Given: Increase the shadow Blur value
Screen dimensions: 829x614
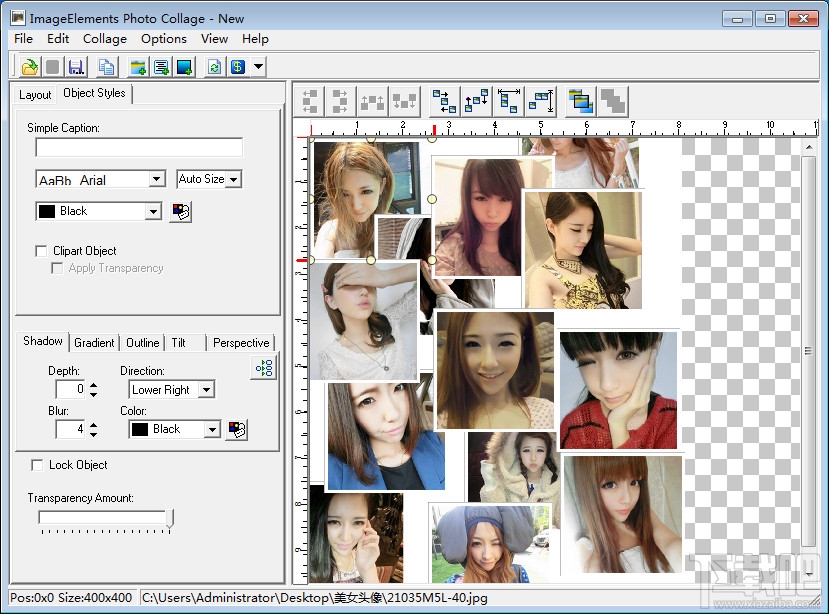Looking at the screenshot, I should pos(94,425).
